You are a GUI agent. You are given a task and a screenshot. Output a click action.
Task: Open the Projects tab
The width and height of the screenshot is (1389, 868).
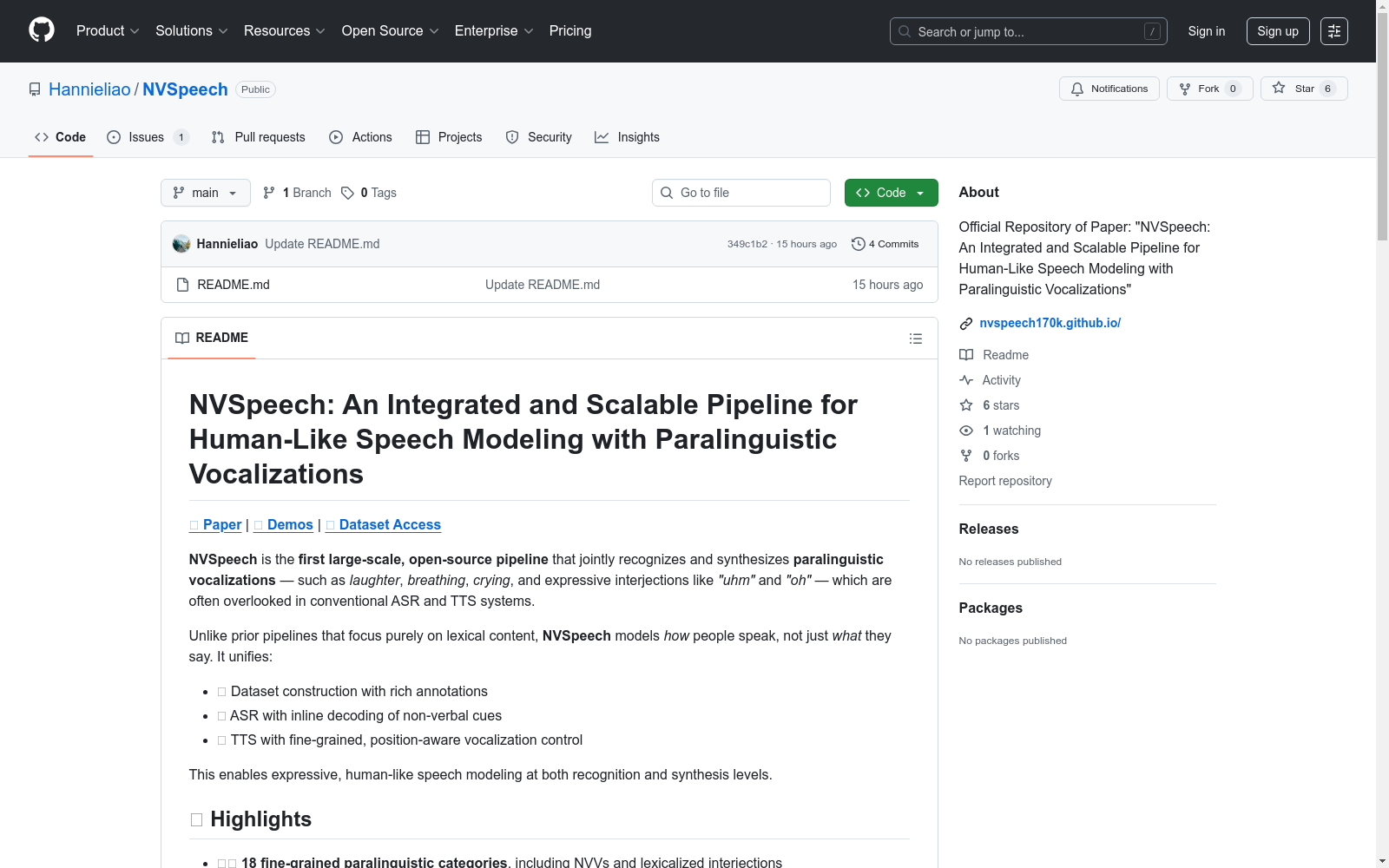tap(449, 137)
